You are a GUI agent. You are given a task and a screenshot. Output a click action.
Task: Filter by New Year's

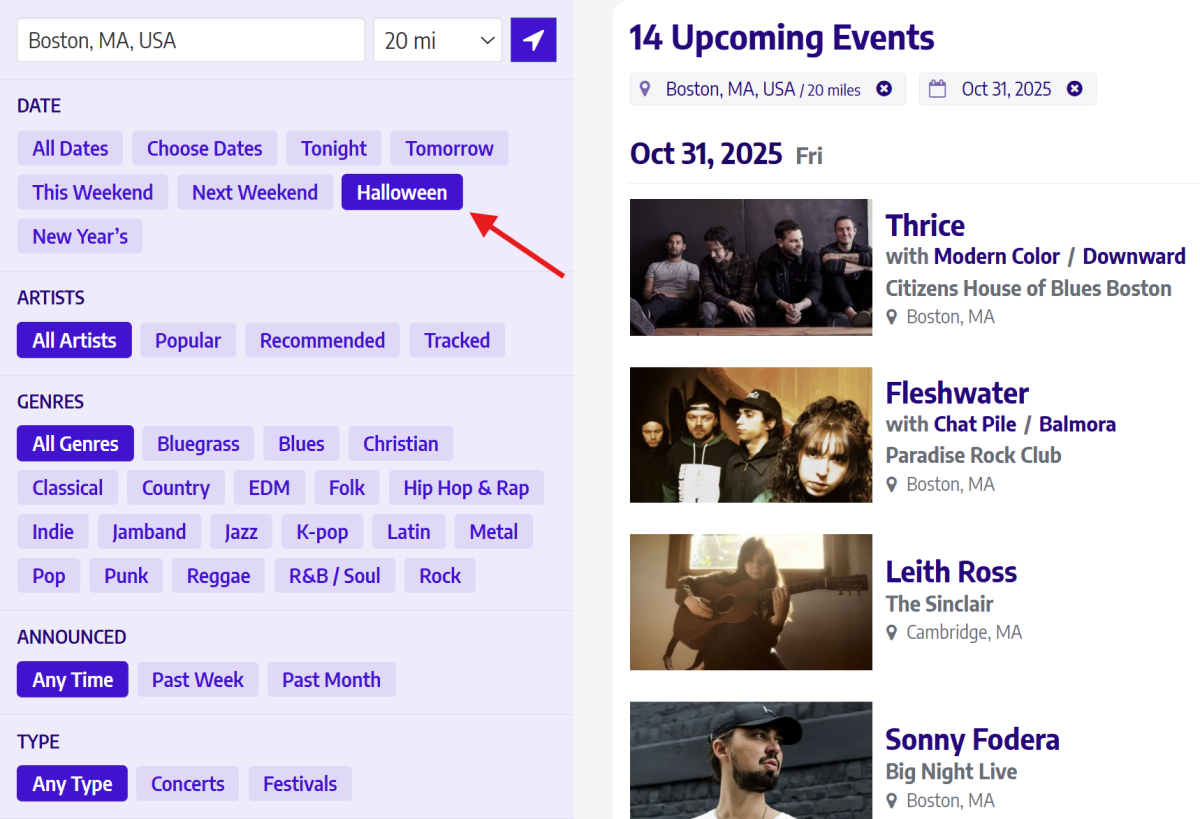(x=80, y=236)
